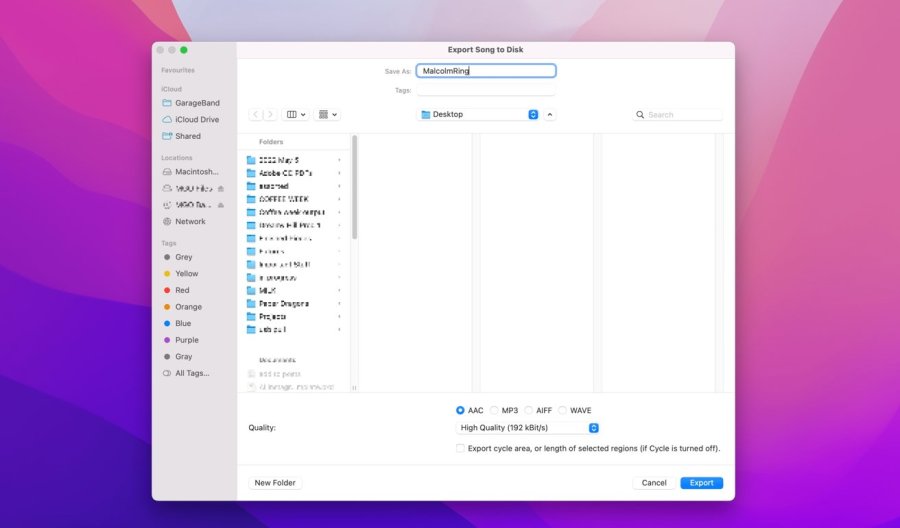
Task: Select the AIFF format radio button
Action: click(529, 410)
